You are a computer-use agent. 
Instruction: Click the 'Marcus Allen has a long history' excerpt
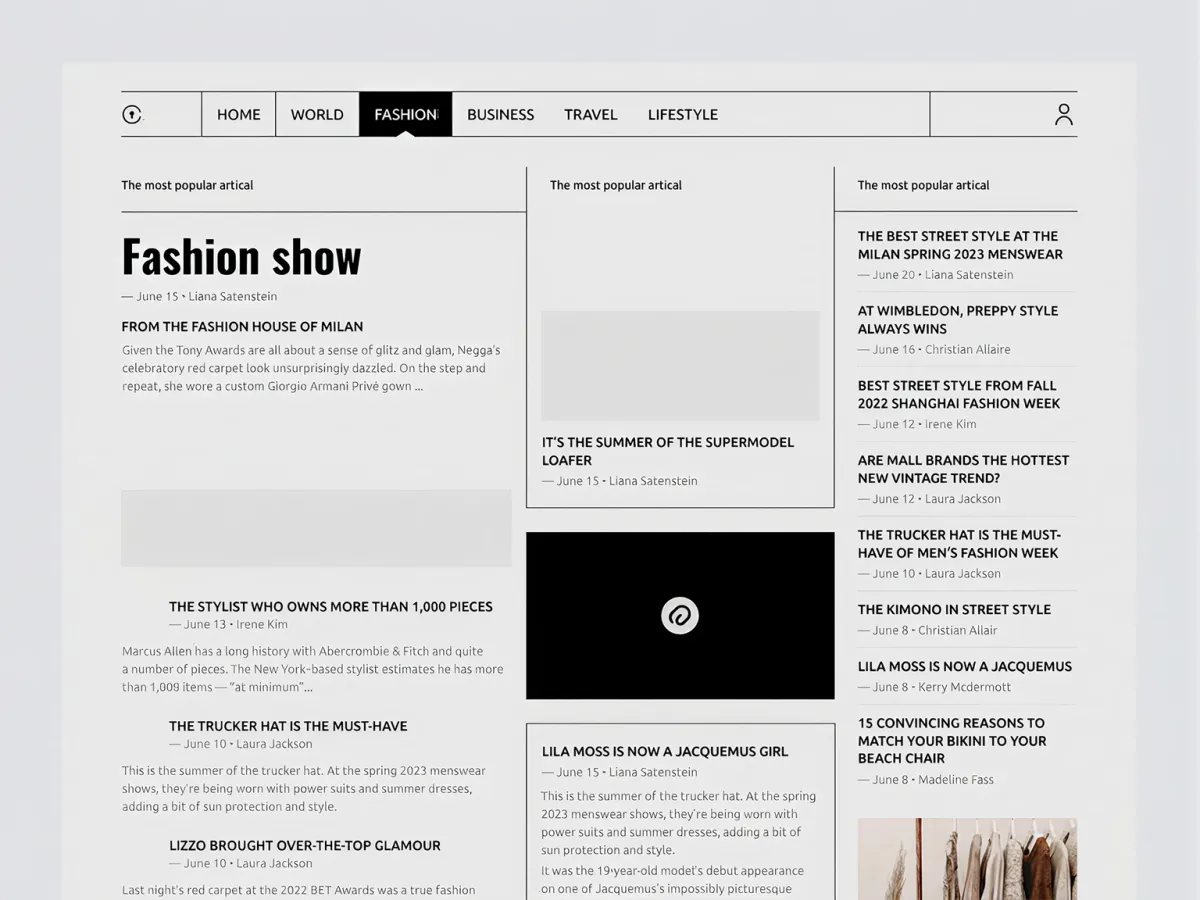pyautogui.click(x=313, y=669)
